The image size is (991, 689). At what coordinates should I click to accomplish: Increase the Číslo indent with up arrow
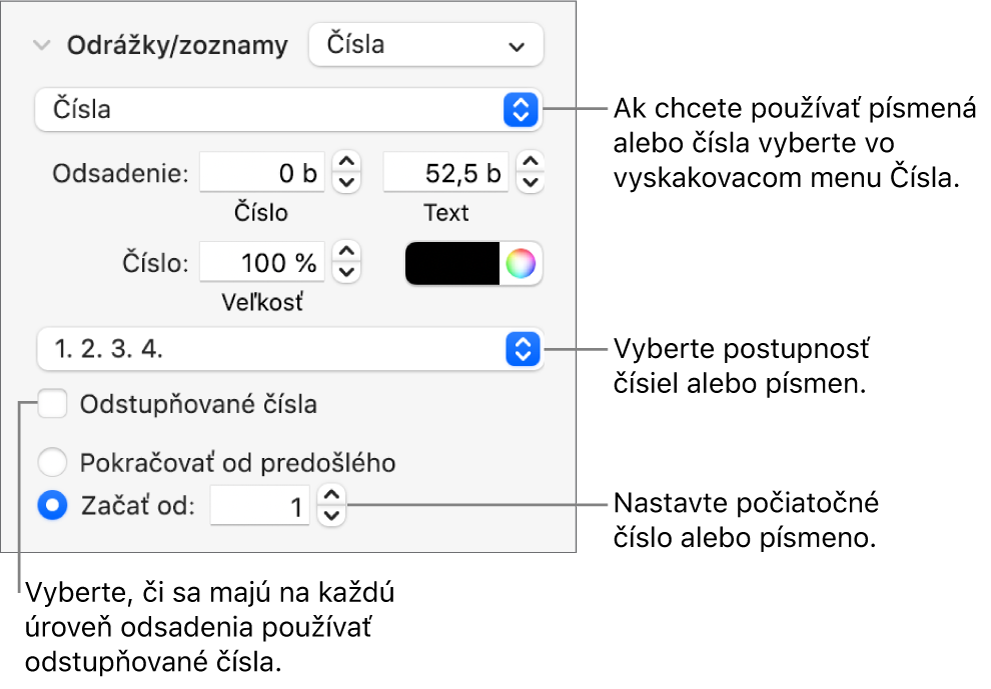tap(345, 163)
